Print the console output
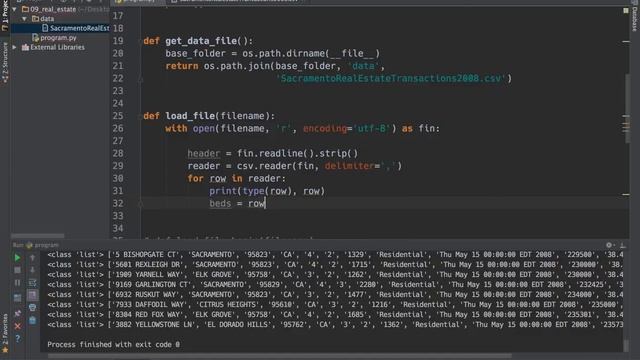640x360 pixels. tap(32, 307)
